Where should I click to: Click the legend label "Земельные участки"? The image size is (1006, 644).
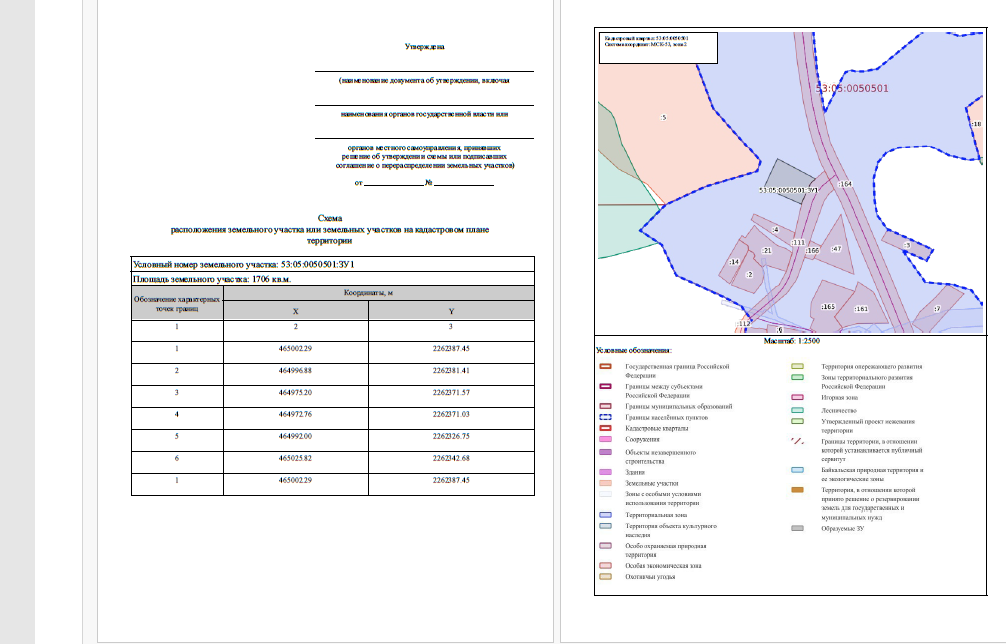(x=651, y=483)
